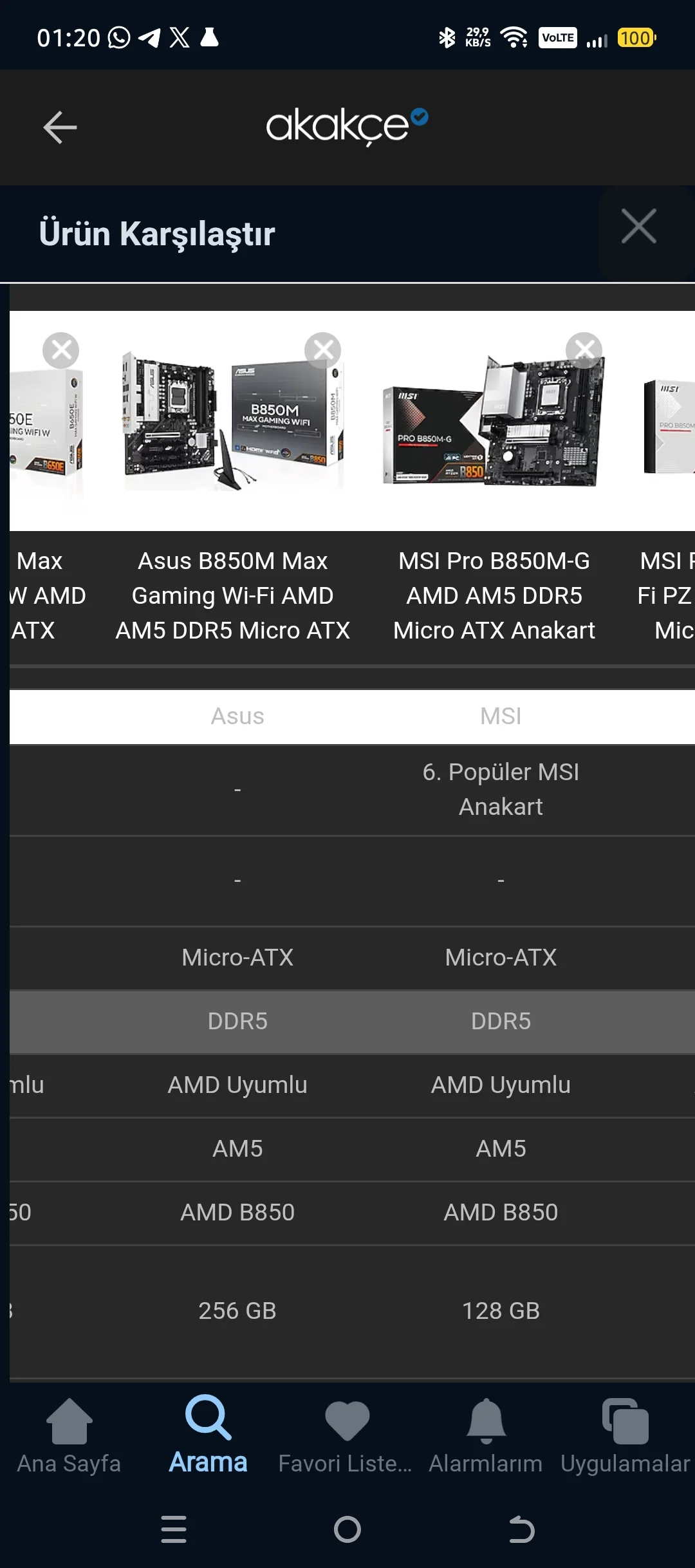This screenshot has width=695, height=1568.
Task: Select the Arama search tab
Action: pyautogui.click(x=208, y=1435)
